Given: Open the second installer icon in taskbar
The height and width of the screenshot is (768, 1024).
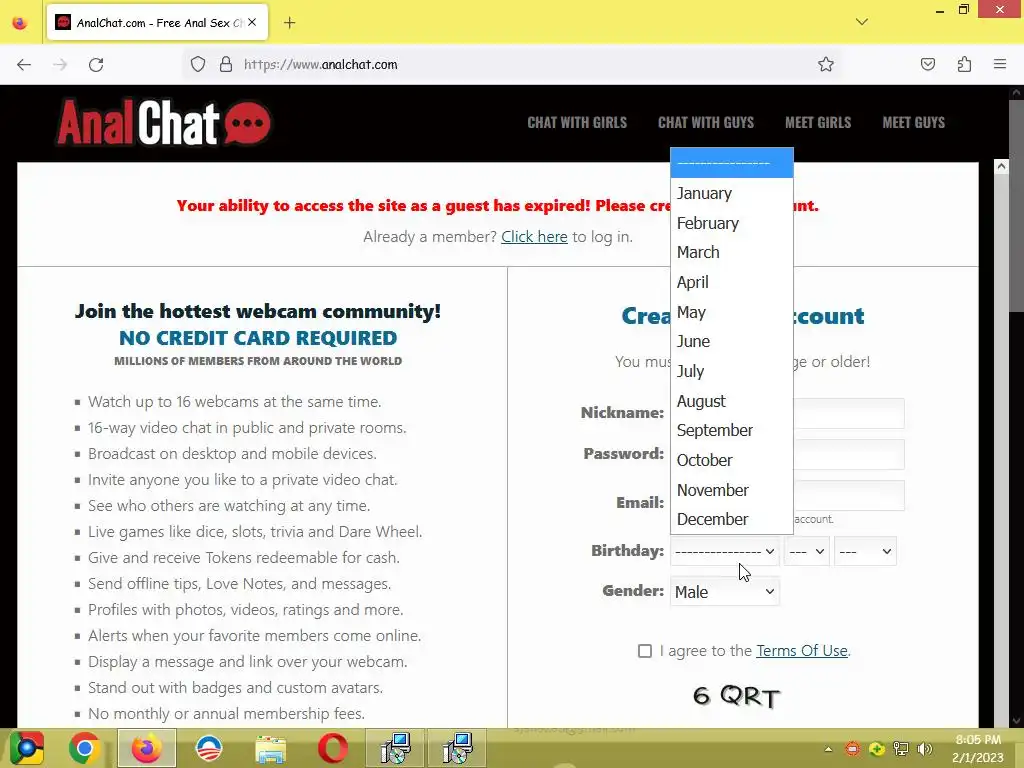Looking at the screenshot, I should coord(457,748).
